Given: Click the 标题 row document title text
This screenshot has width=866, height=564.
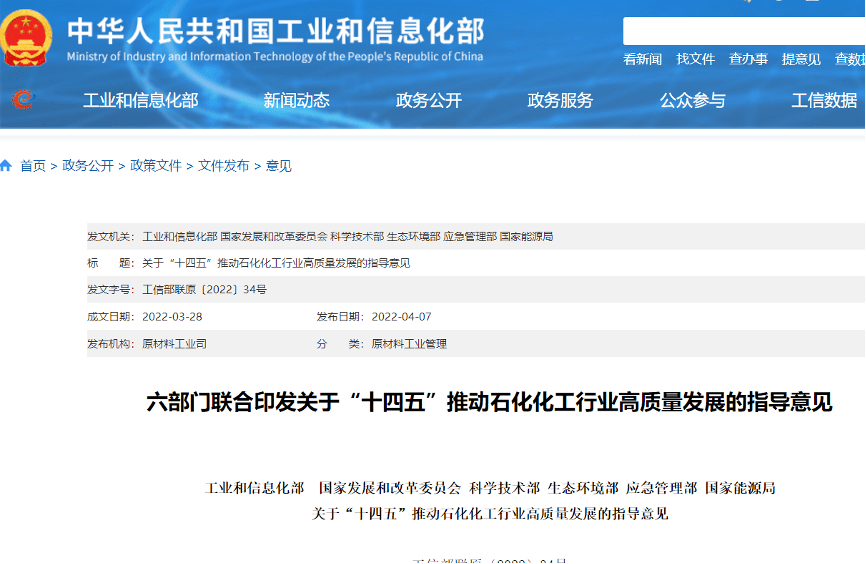Looking at the screenshot, I should tap(276, 263).
